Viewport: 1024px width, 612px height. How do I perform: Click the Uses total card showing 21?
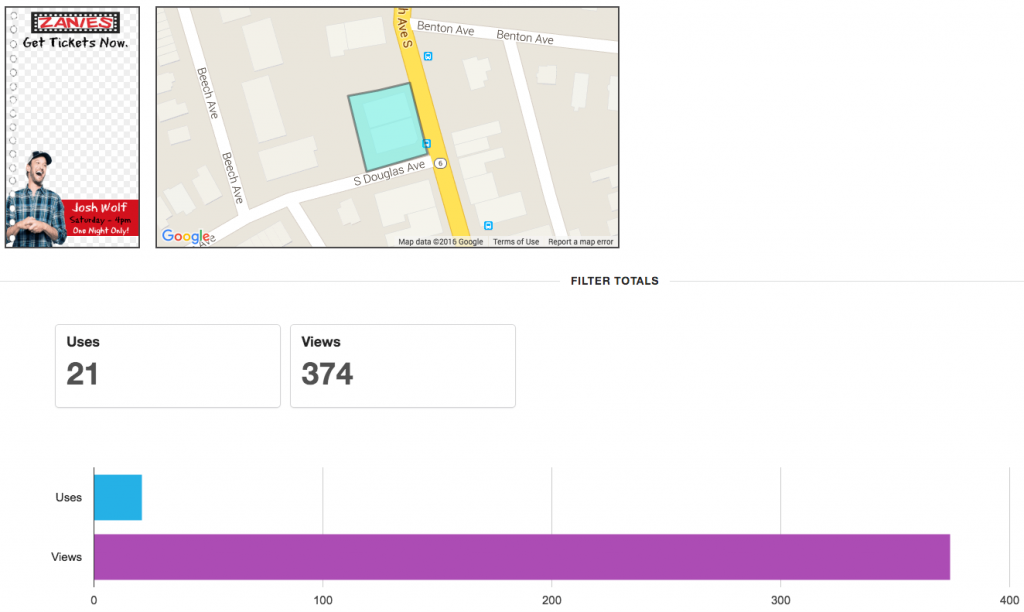167,365
